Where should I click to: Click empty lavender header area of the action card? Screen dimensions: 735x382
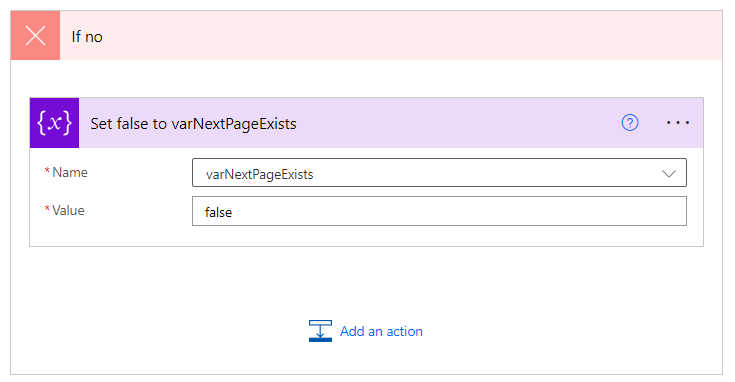(x=455, y=123)
